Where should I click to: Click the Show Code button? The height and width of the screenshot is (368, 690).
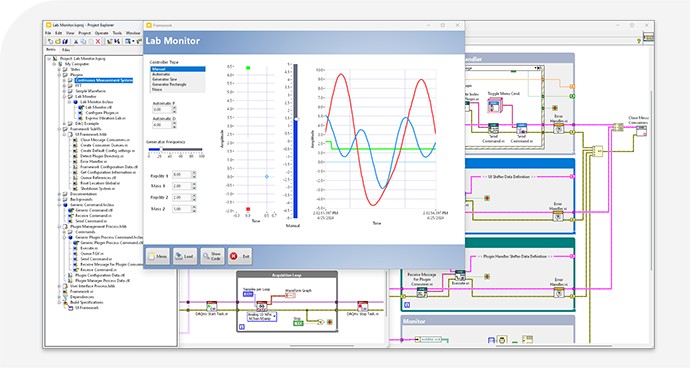click(x=212, y=256)
